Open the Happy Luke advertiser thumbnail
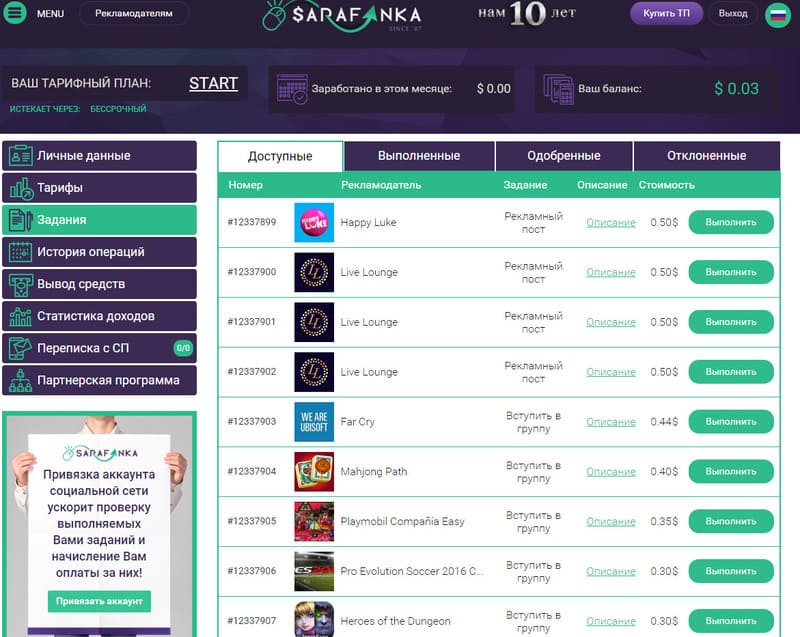 (314, 222)
